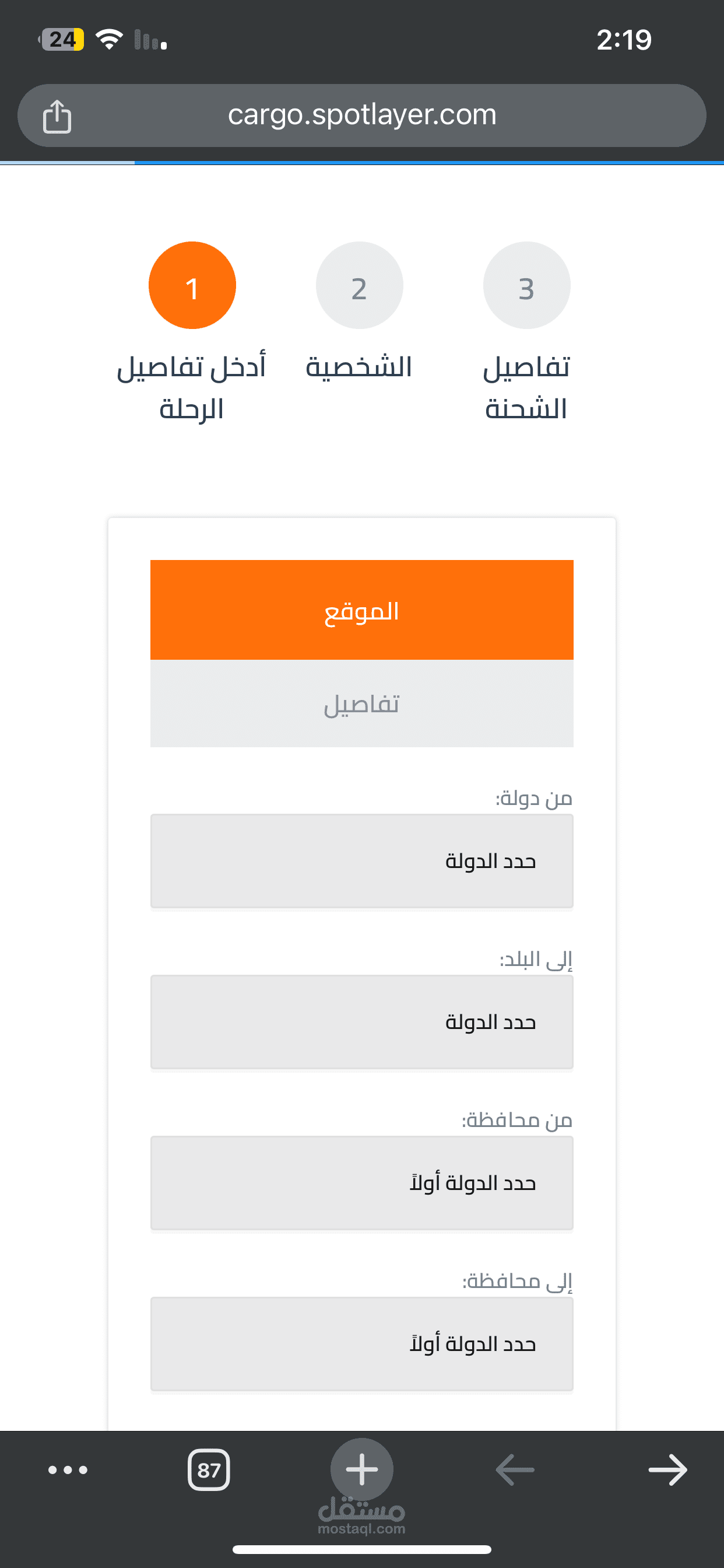Select step 2 circle (الشخصية)
The width and height of the screenshot is (724, 1568).
coord(360,285)
